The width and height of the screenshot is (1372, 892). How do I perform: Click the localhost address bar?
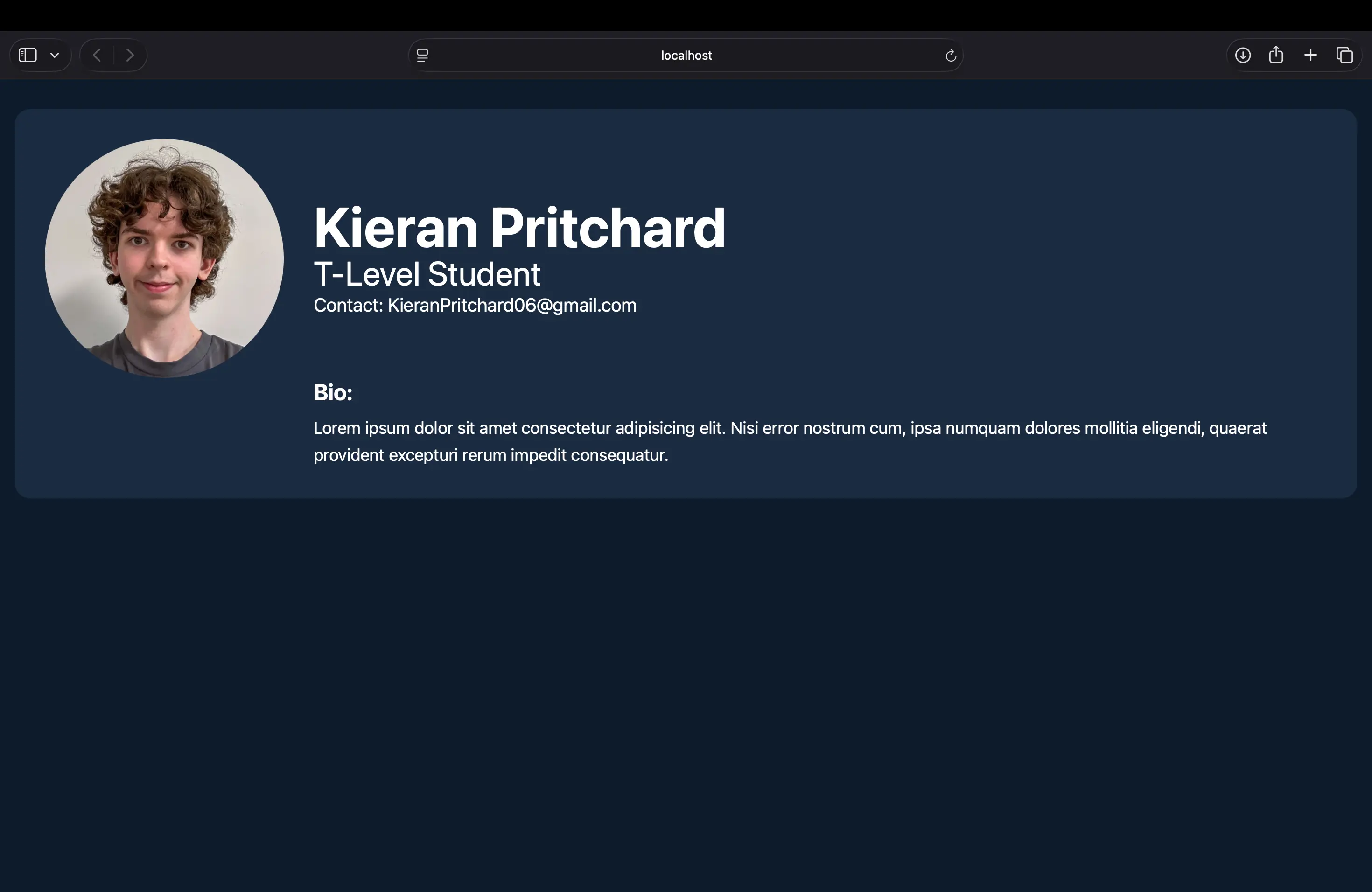click(x=685, y=55)
